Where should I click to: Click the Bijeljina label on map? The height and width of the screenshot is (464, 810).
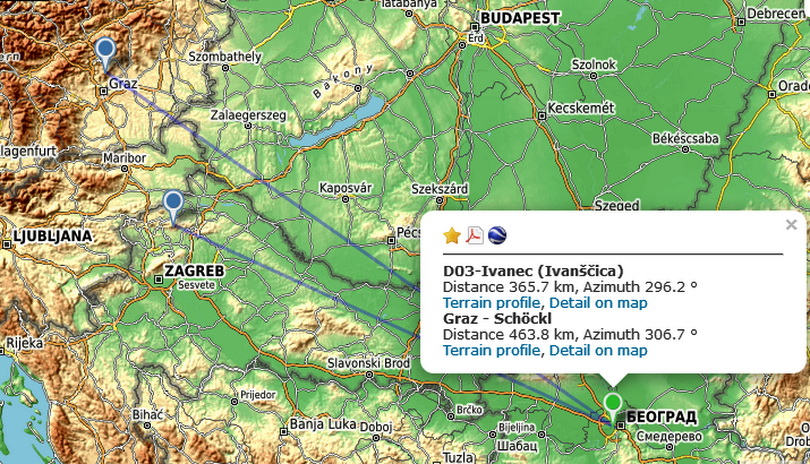point(517,428)
